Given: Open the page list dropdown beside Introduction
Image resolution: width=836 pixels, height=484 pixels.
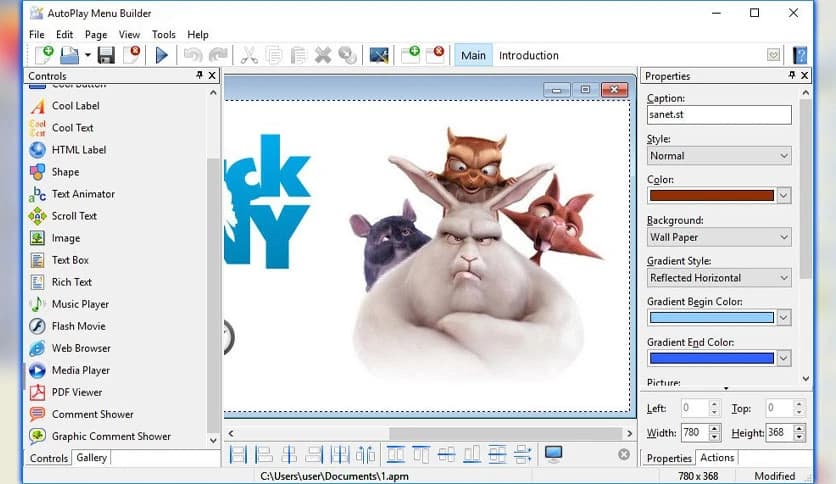Looking at the screenshot, I should click(x=774, y=55).
